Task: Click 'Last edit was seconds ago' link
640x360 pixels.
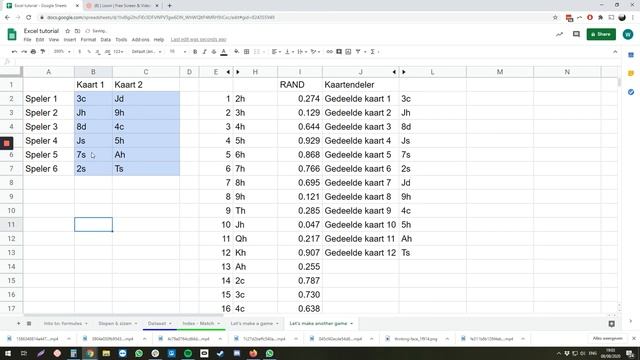Action: [198, 40]
